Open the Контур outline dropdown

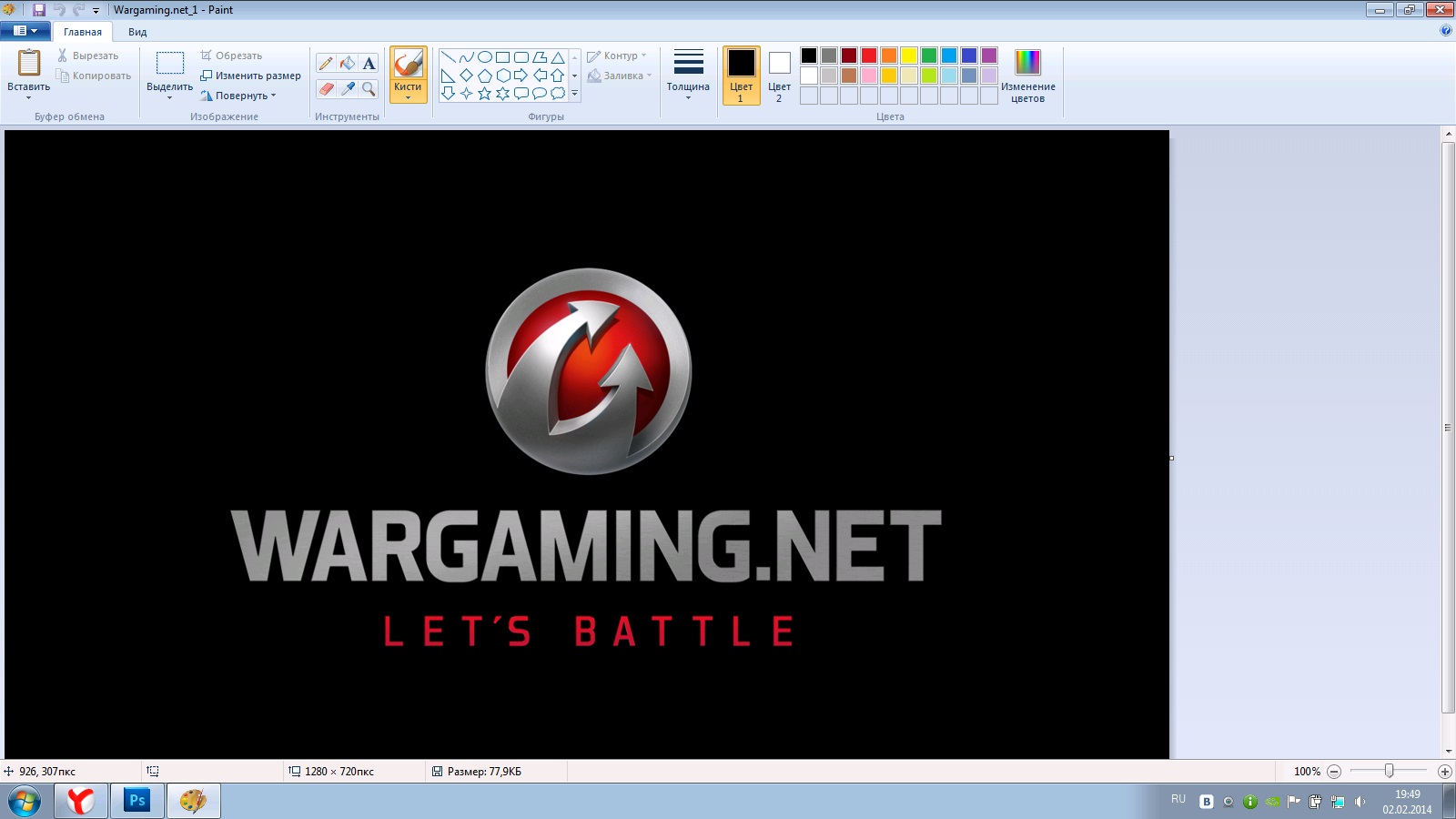(617, 56)
